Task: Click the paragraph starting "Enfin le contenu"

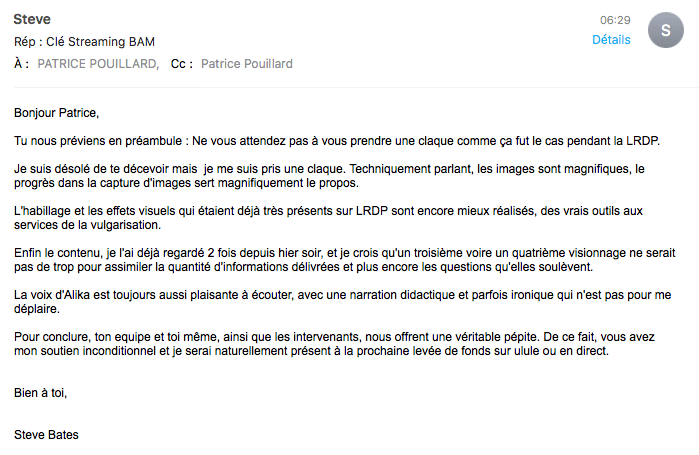Action: [x=345, y=260]
